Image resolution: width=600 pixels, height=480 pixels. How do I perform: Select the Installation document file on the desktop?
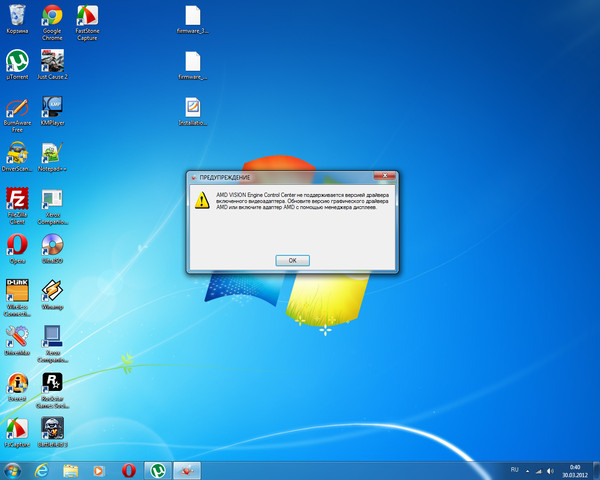pos(192,111)
